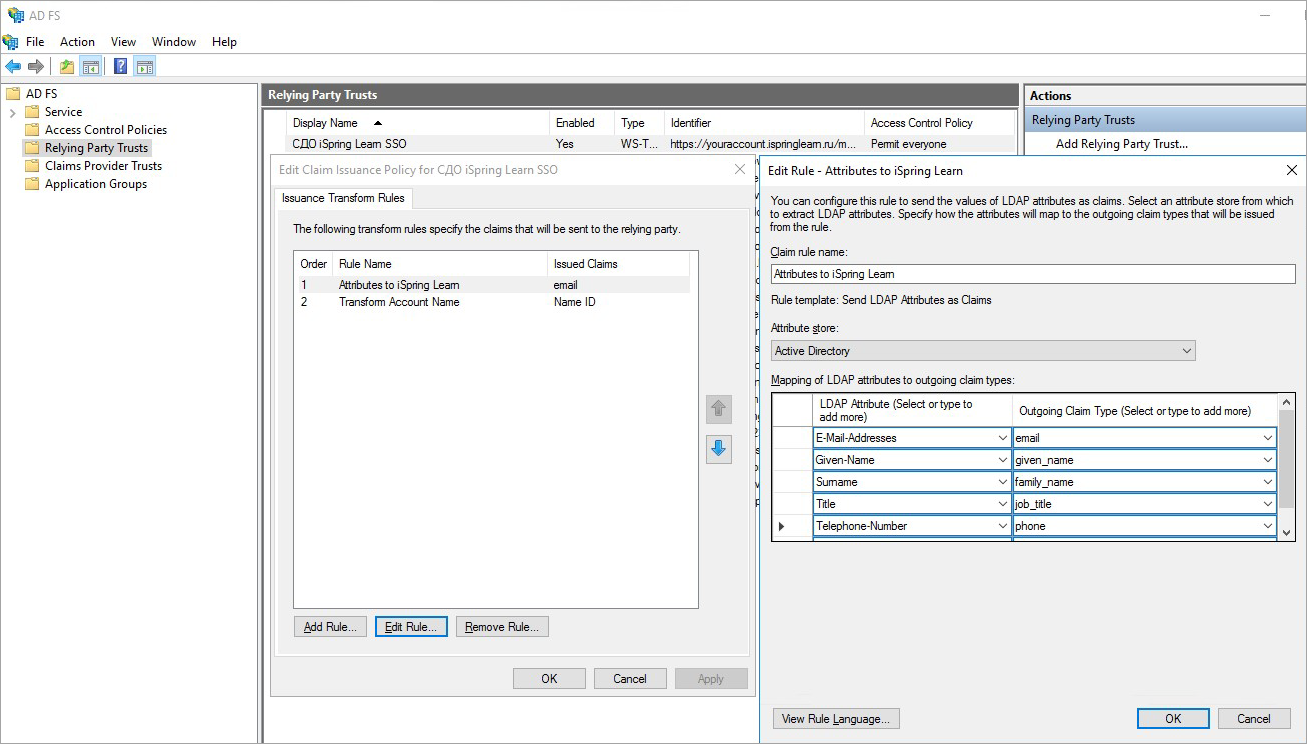Viewport: 1307px width, 744px height.
Task: Click the View Rule Language... button
Action: [837, 718]
